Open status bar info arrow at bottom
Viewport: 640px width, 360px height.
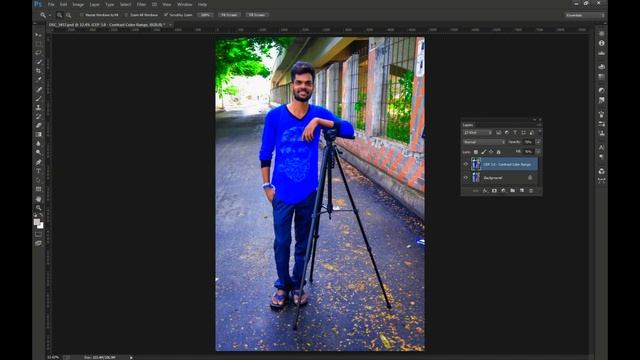tap(131, 358)
